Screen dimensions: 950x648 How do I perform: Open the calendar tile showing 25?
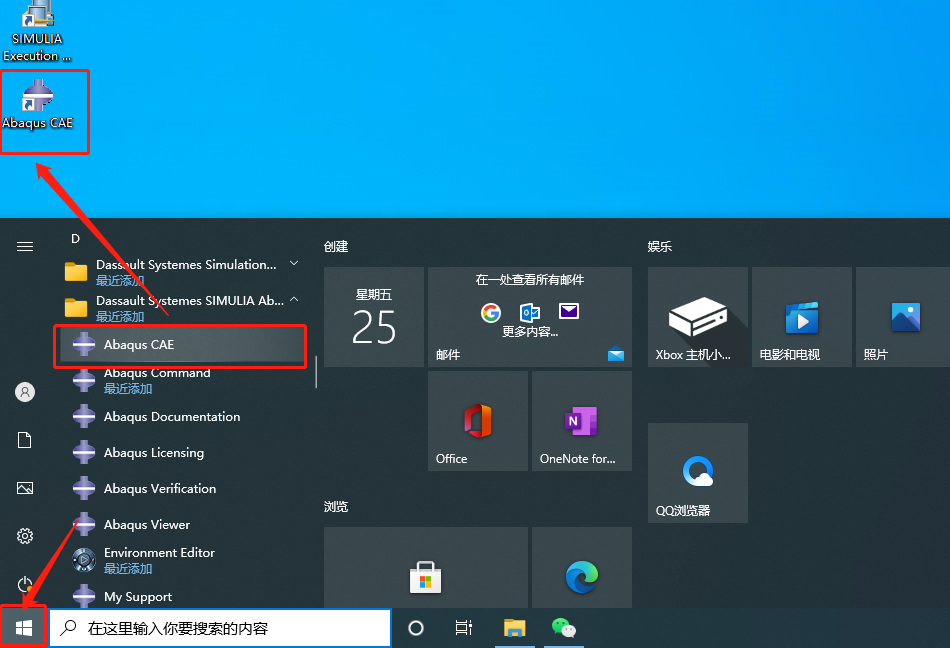(374, 317)
